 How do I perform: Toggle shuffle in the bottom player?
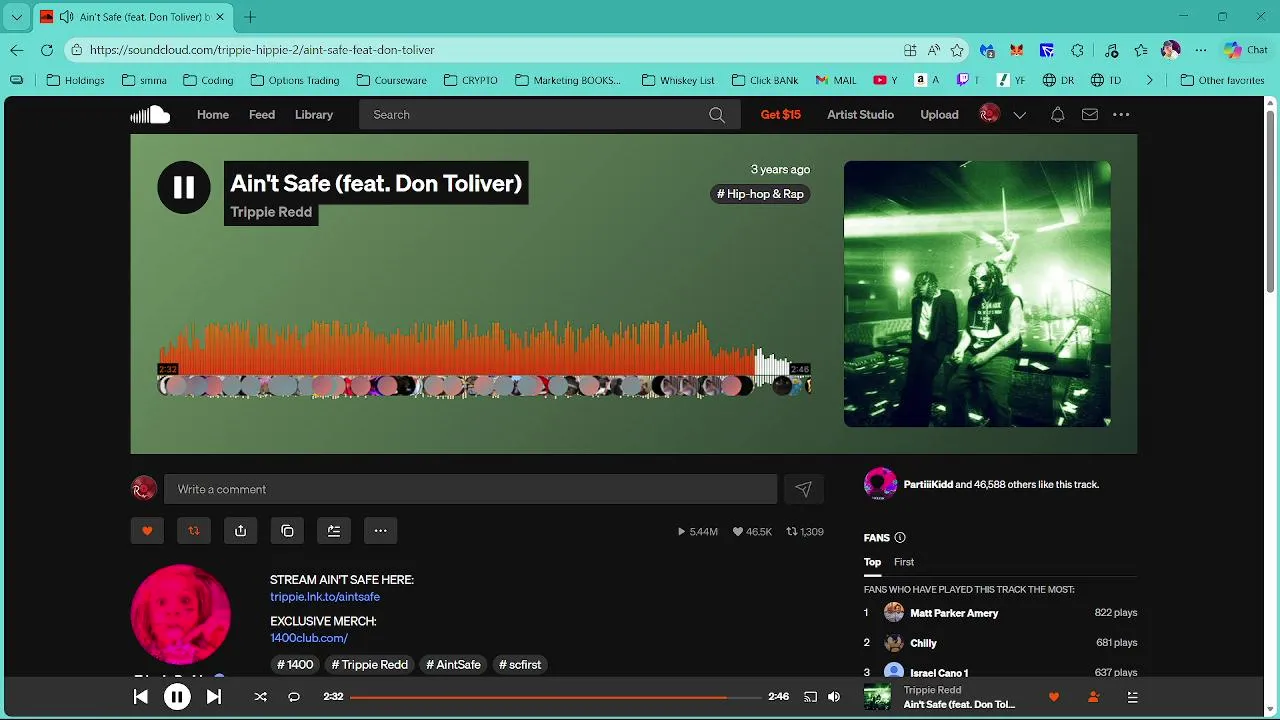(261, 697)
